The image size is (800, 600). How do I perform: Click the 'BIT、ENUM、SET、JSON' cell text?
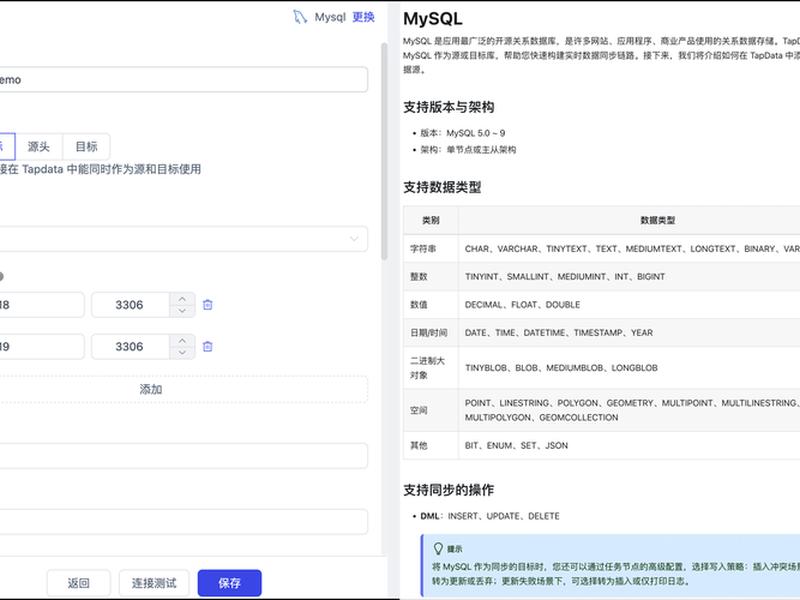click(516, 445)
